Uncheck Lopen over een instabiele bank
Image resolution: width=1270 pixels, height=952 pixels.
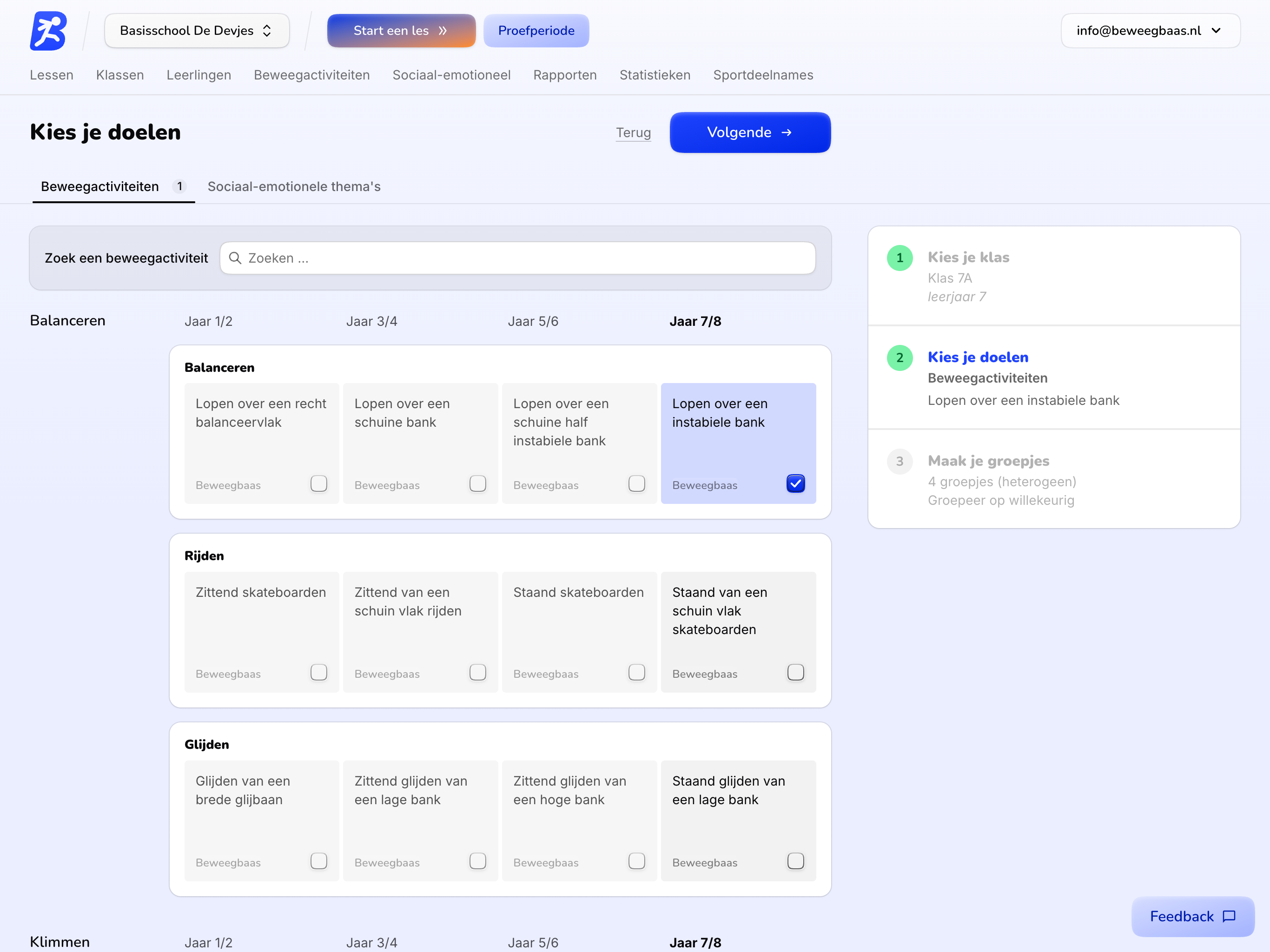795,483
